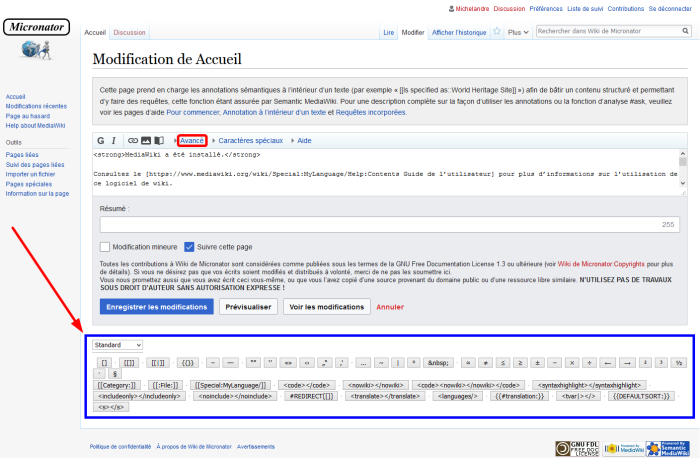Apply bold formatting with the G icon
This screenshot has width=700, height=458.
(101, 141)
